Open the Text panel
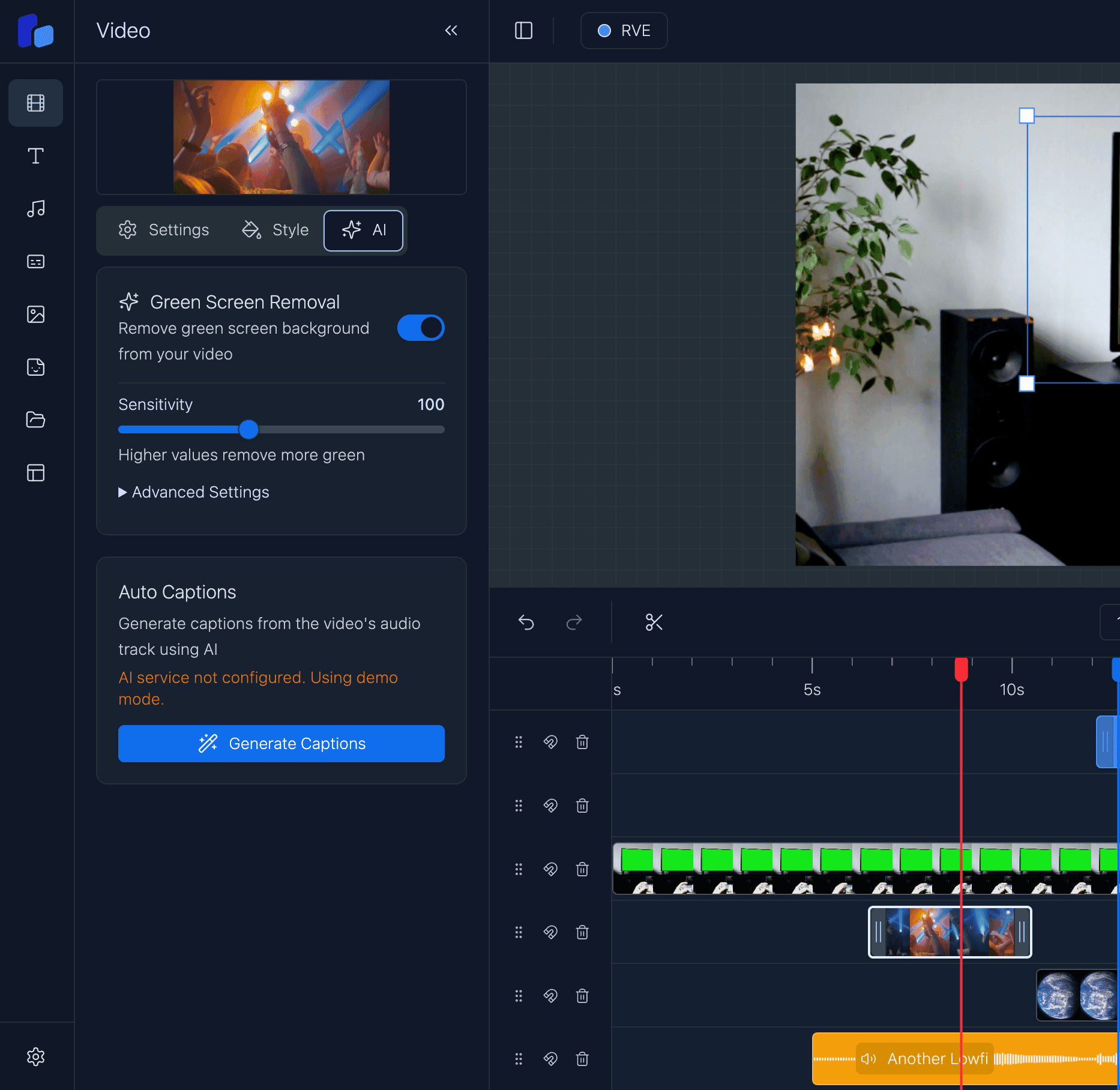The width and height of the screenshot is (1120, 1090). pos(35,155)
